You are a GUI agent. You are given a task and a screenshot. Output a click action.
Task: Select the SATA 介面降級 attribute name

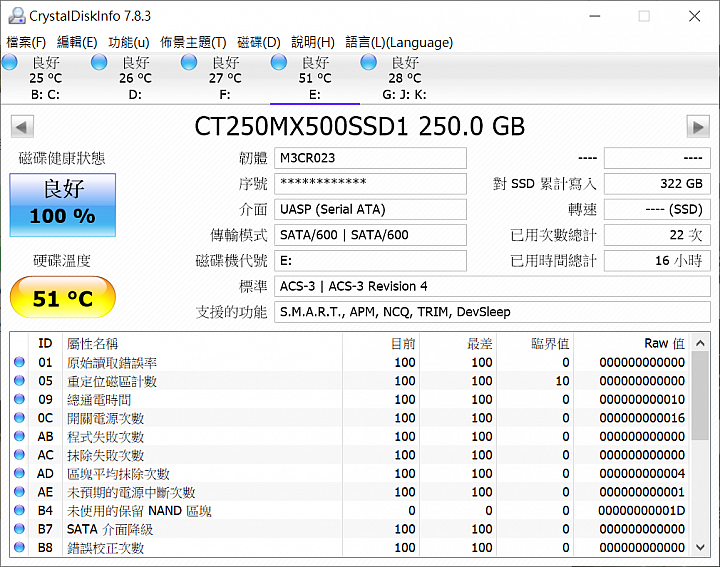point(110,529)
